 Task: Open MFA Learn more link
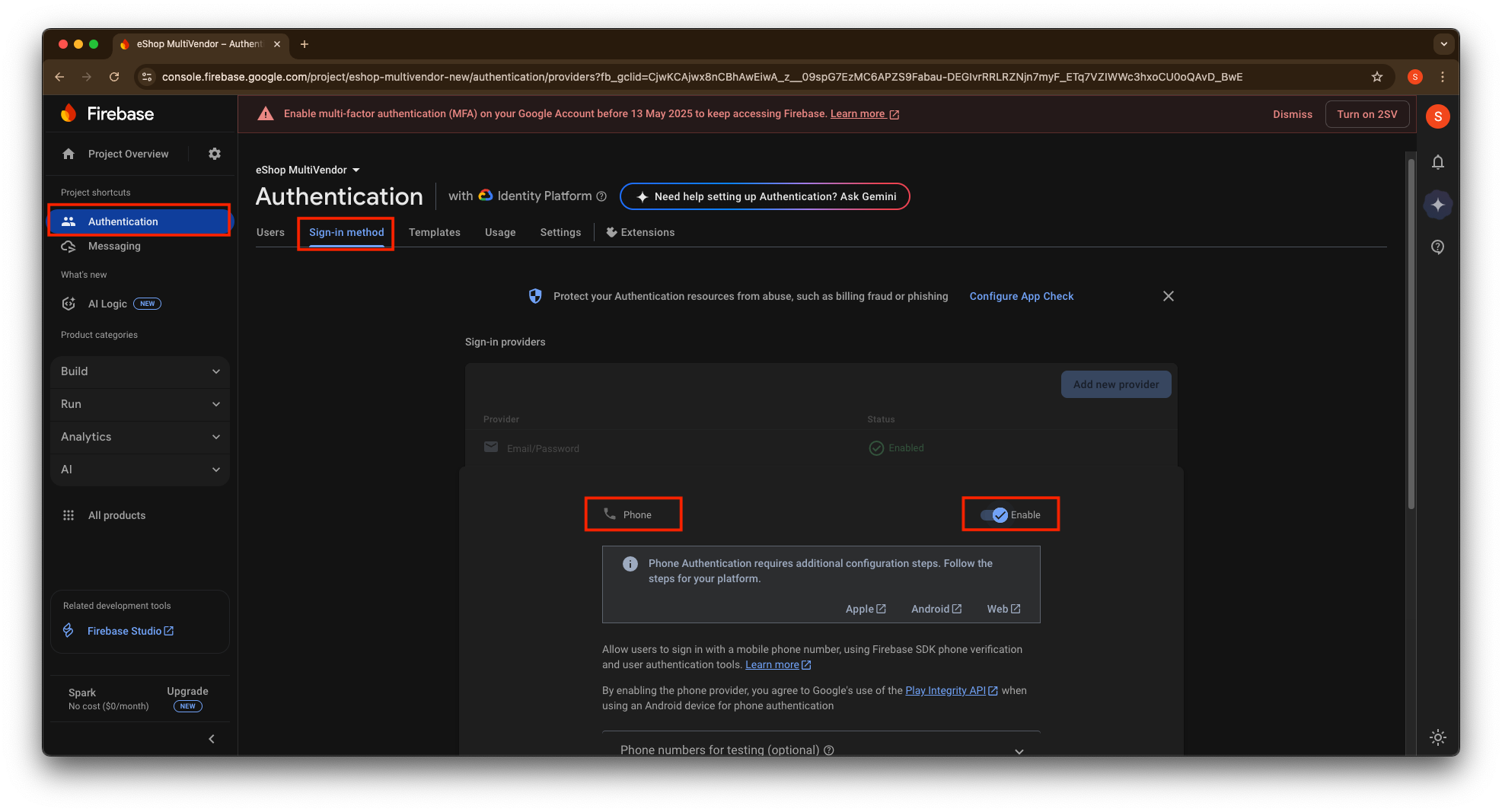click(x=865, y=113)
